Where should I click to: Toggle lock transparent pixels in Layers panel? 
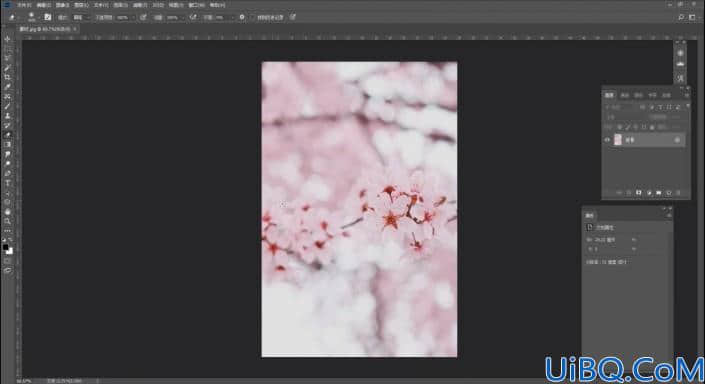click(x=620, y=127)
